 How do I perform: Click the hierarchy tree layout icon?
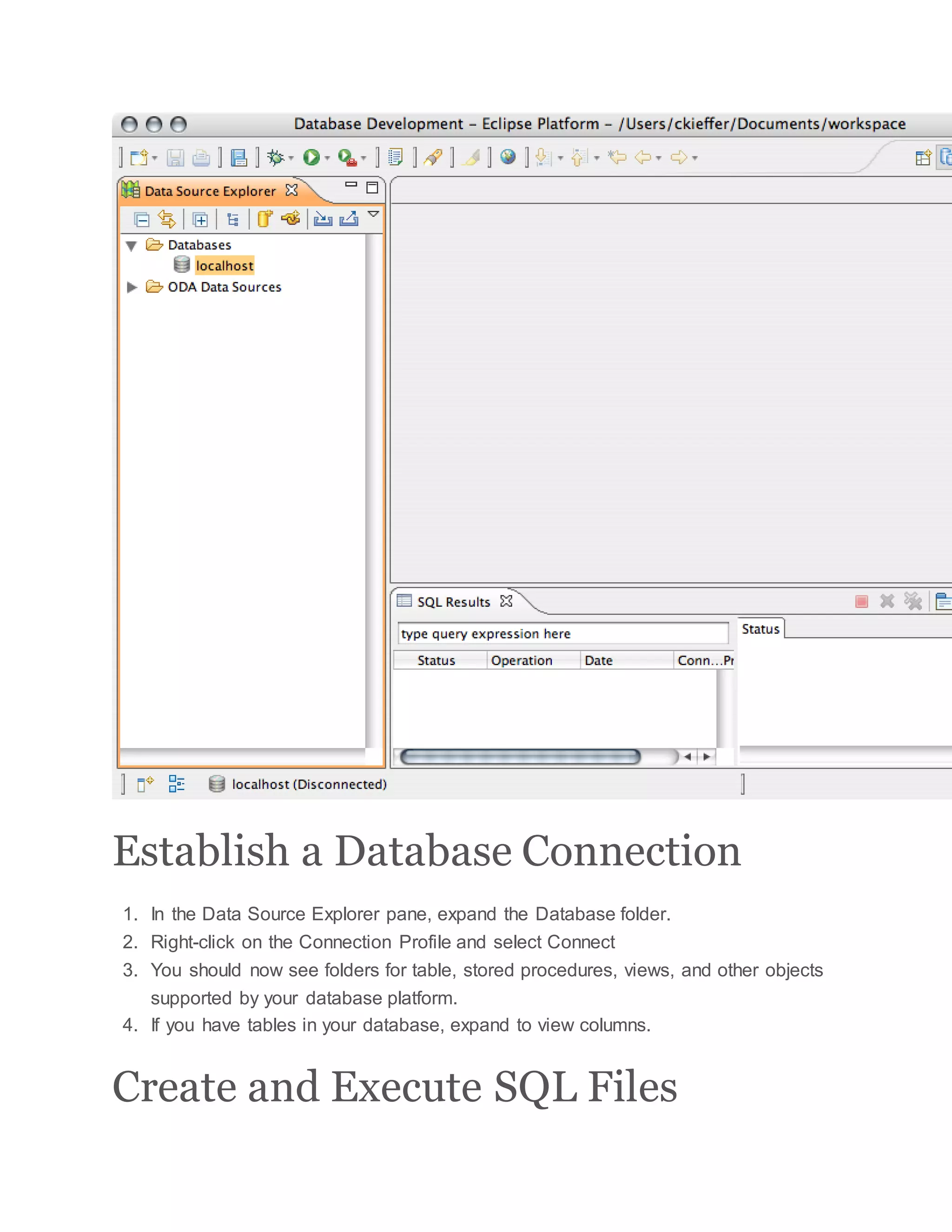(232, 219)
